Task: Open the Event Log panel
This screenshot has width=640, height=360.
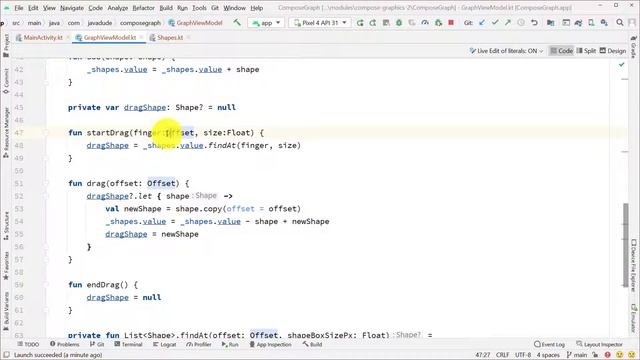Action: [x=549, y=344]
